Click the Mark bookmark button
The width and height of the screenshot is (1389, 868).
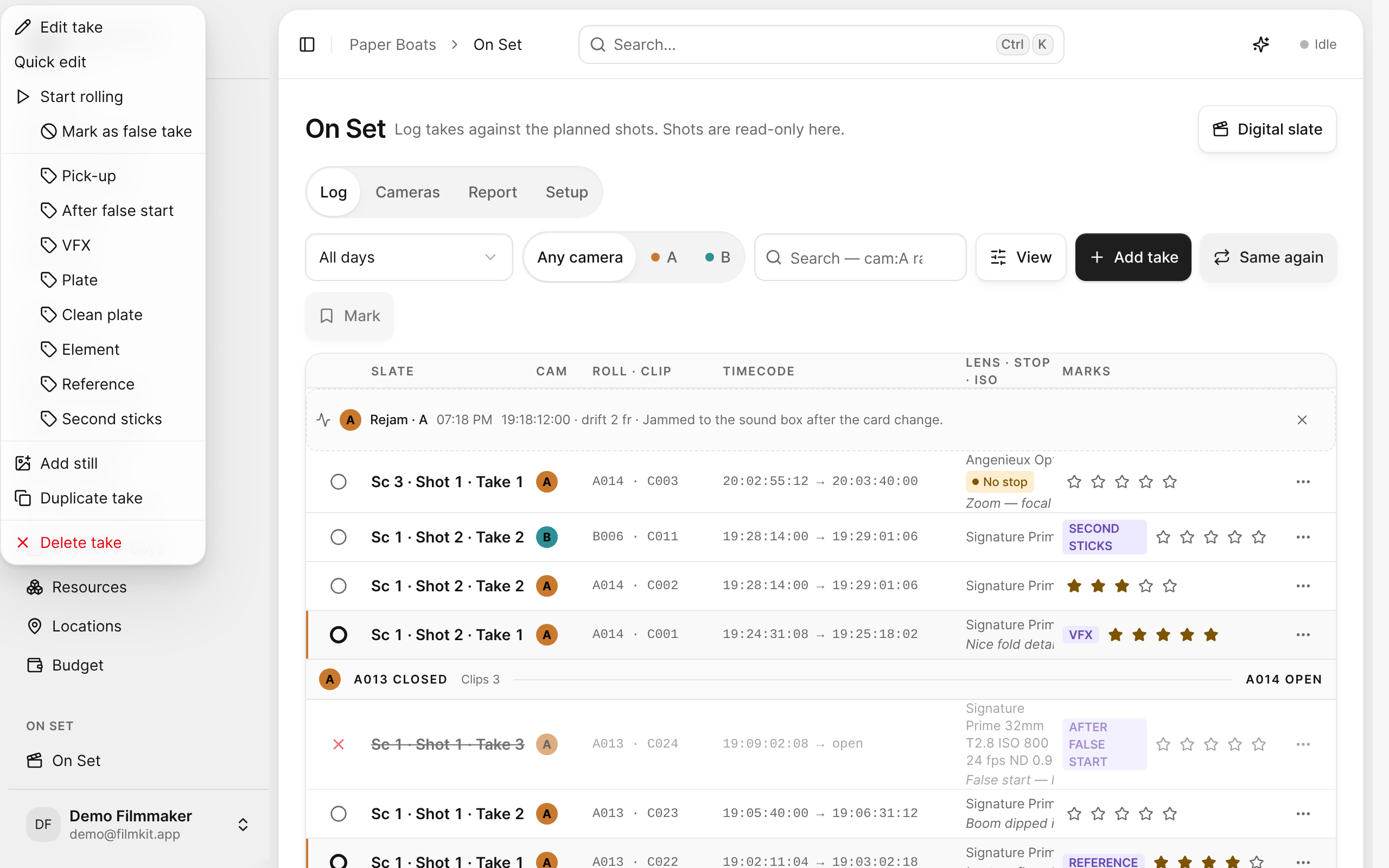tap(349, 316)
